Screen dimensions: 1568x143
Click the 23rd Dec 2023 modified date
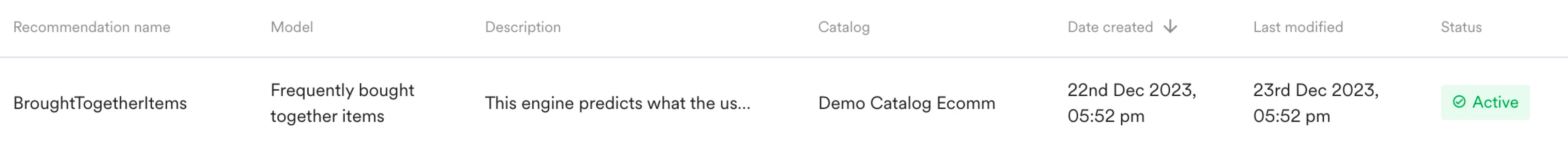[x=1316, y=90]
